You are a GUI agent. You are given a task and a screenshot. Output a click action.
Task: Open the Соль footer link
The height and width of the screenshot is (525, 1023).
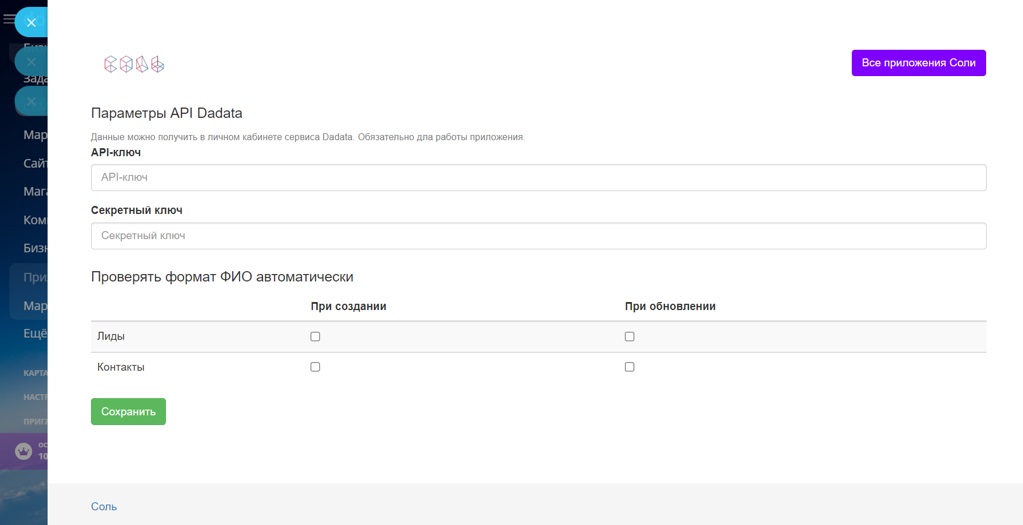(104, 506)
